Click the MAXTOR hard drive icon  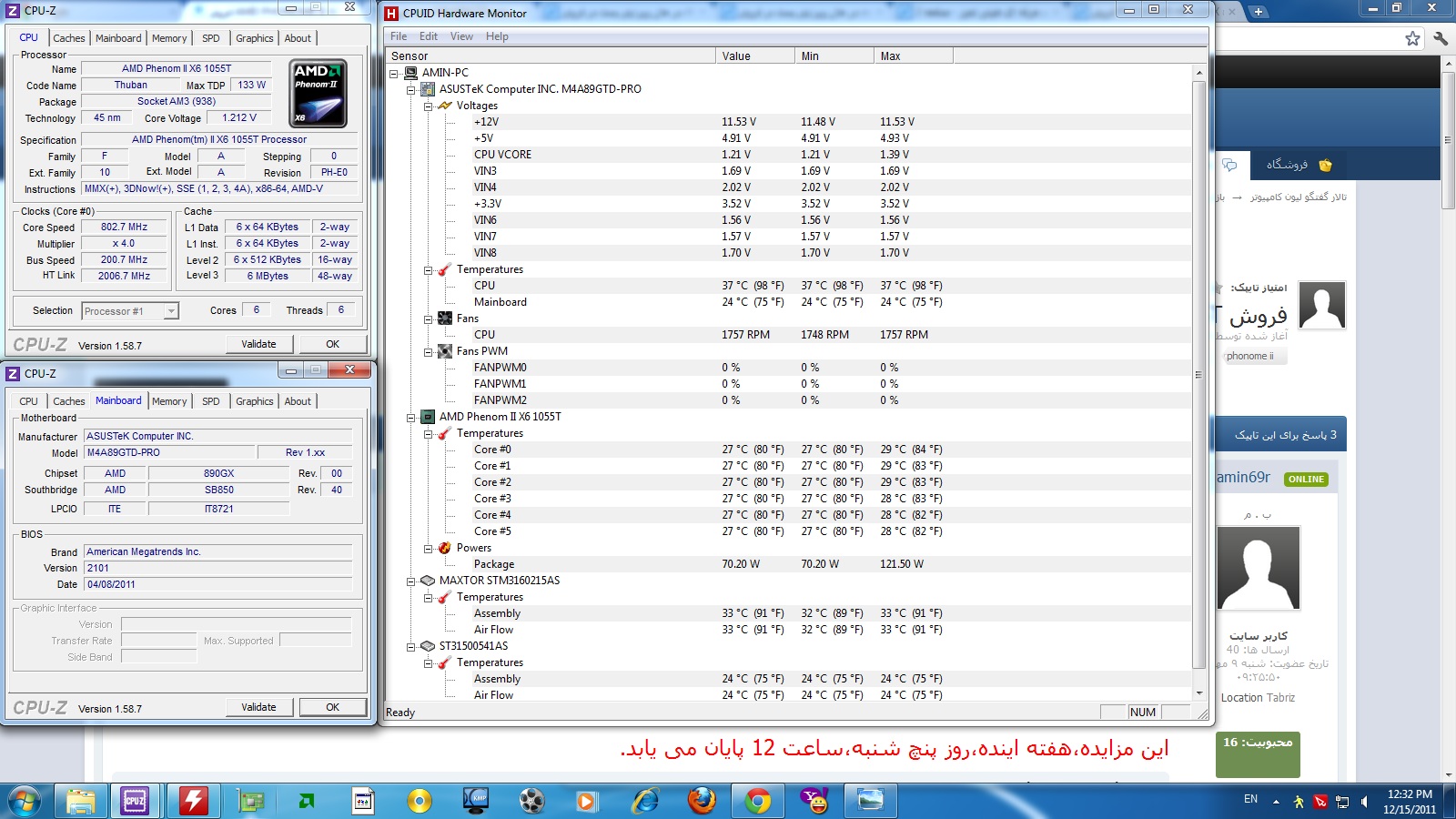(x=428, y=581)
